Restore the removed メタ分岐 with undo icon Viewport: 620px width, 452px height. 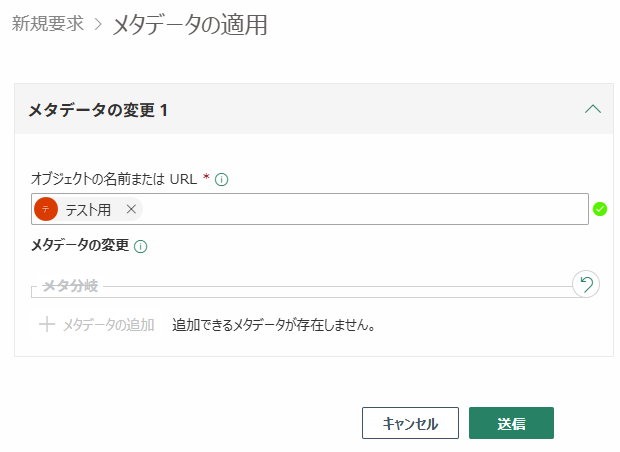tap(586, 284)
